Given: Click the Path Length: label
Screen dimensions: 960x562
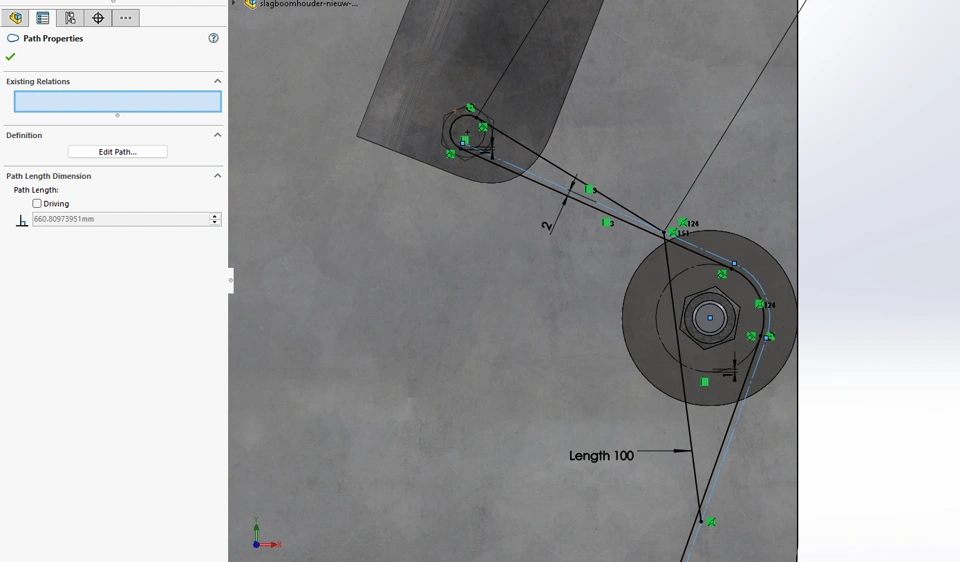Looking at the screenshot, I should tap(36, 190).
